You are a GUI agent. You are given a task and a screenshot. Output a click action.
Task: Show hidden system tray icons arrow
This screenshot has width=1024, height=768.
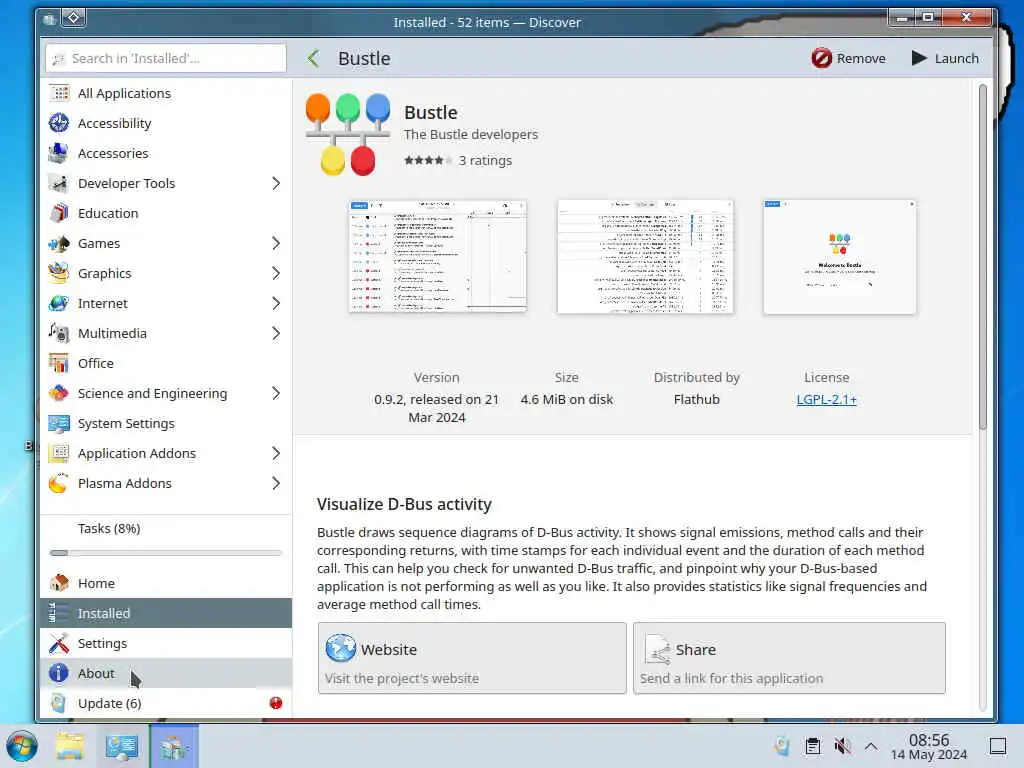pos(871,746)
